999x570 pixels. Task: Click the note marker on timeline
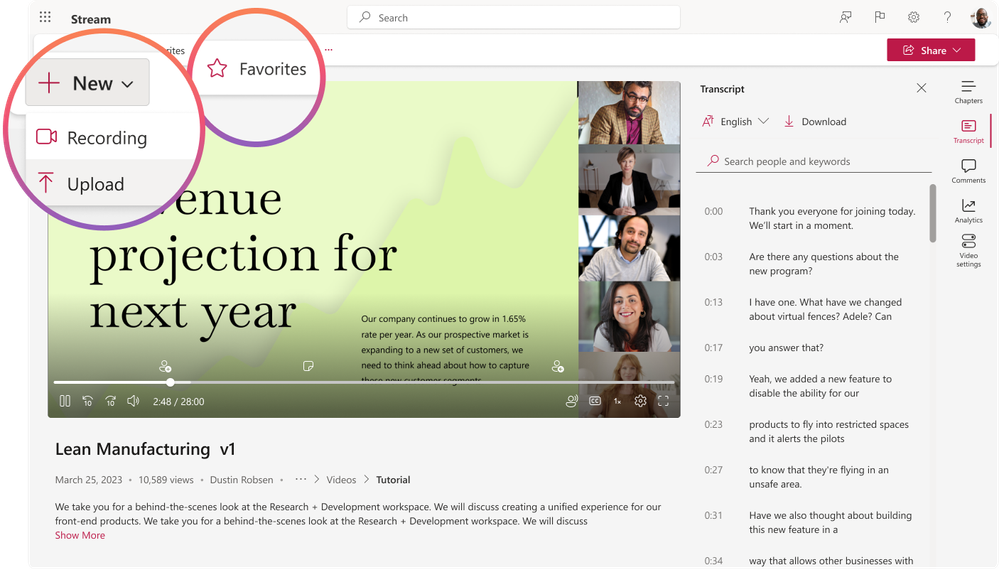coord(308,366)
